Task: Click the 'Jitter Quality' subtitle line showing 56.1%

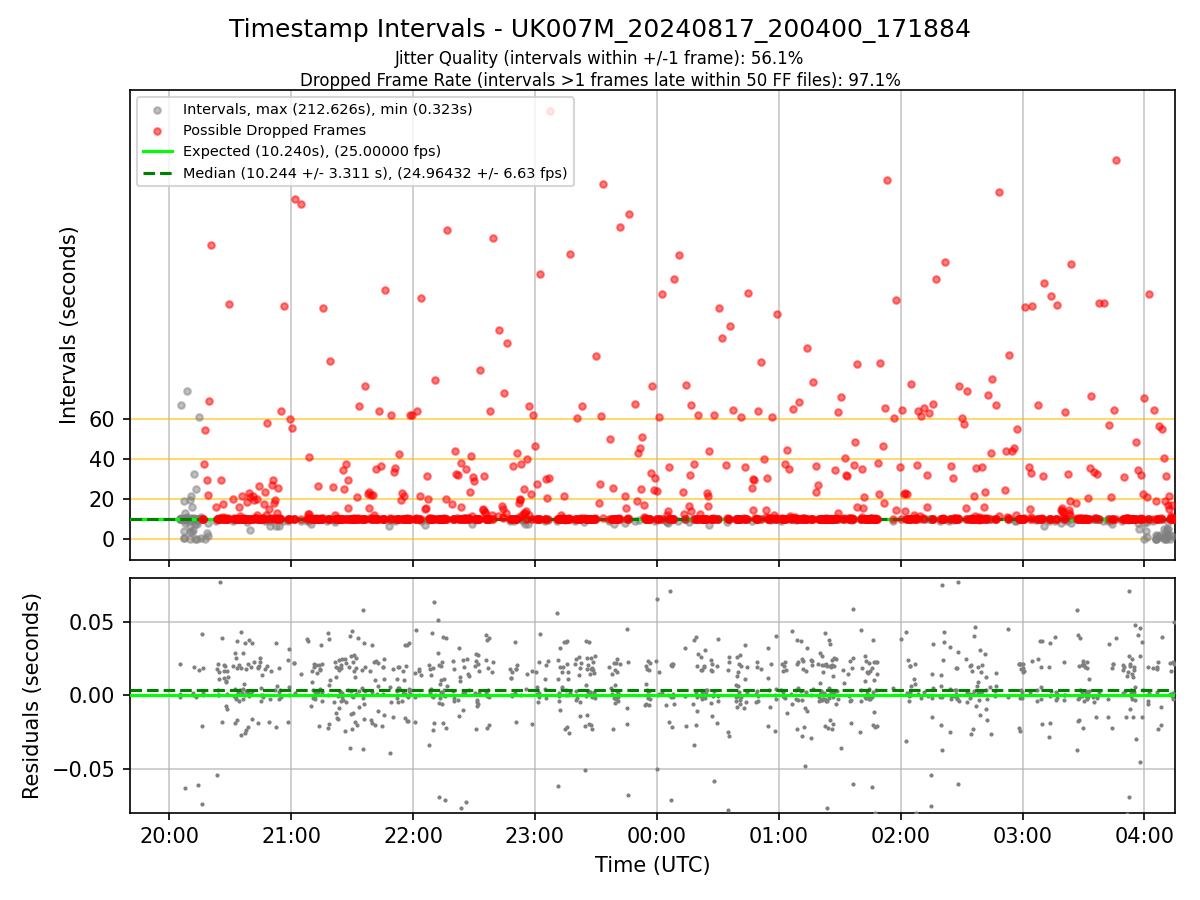Action: 599,59
